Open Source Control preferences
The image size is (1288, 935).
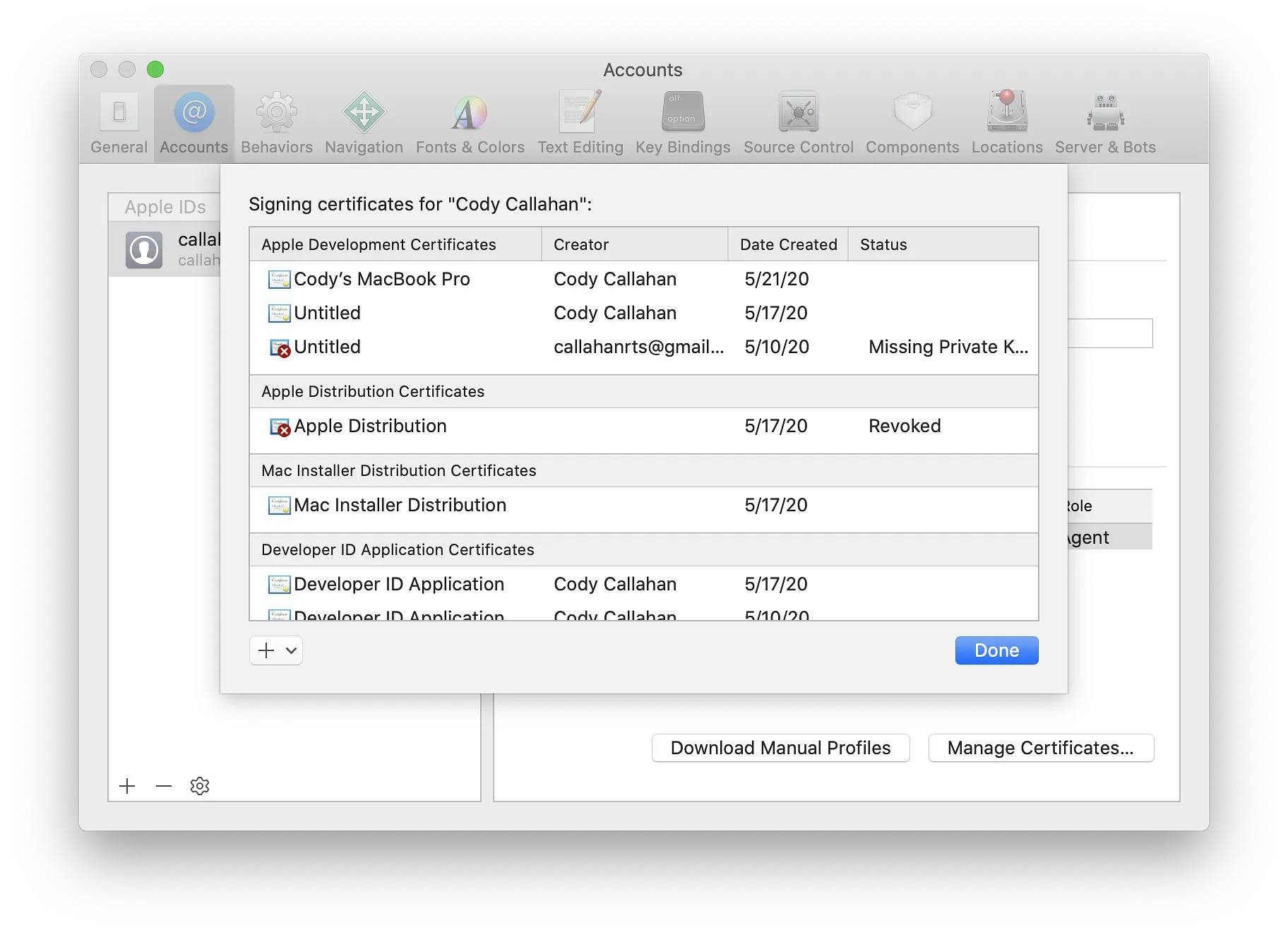pyautogui.click(x=798, y=123)
